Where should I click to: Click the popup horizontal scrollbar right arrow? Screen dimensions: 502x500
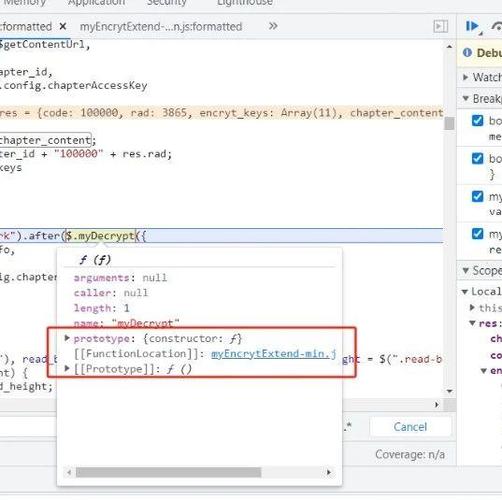[329, 472]
